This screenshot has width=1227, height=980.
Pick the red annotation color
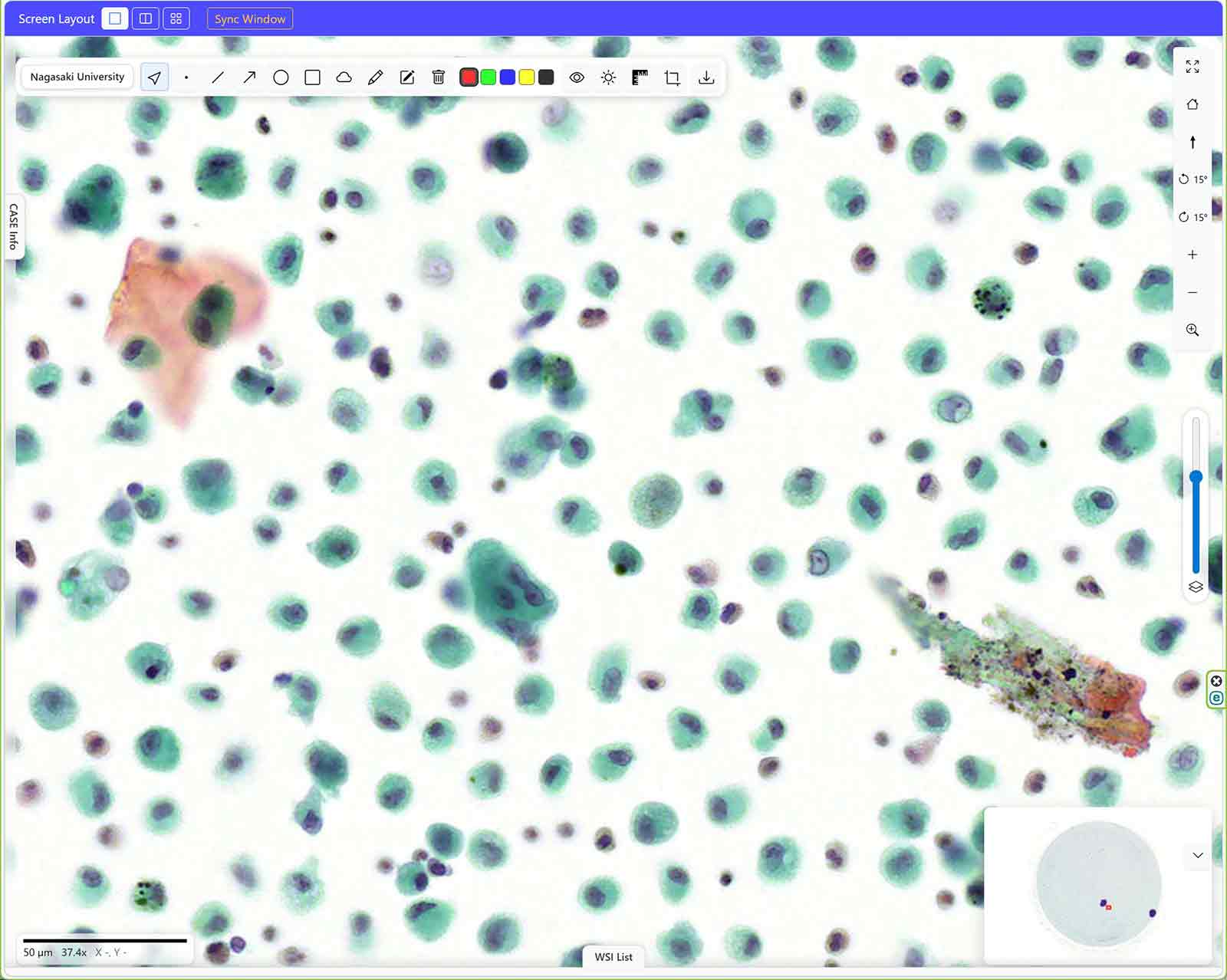pos(468,77)
